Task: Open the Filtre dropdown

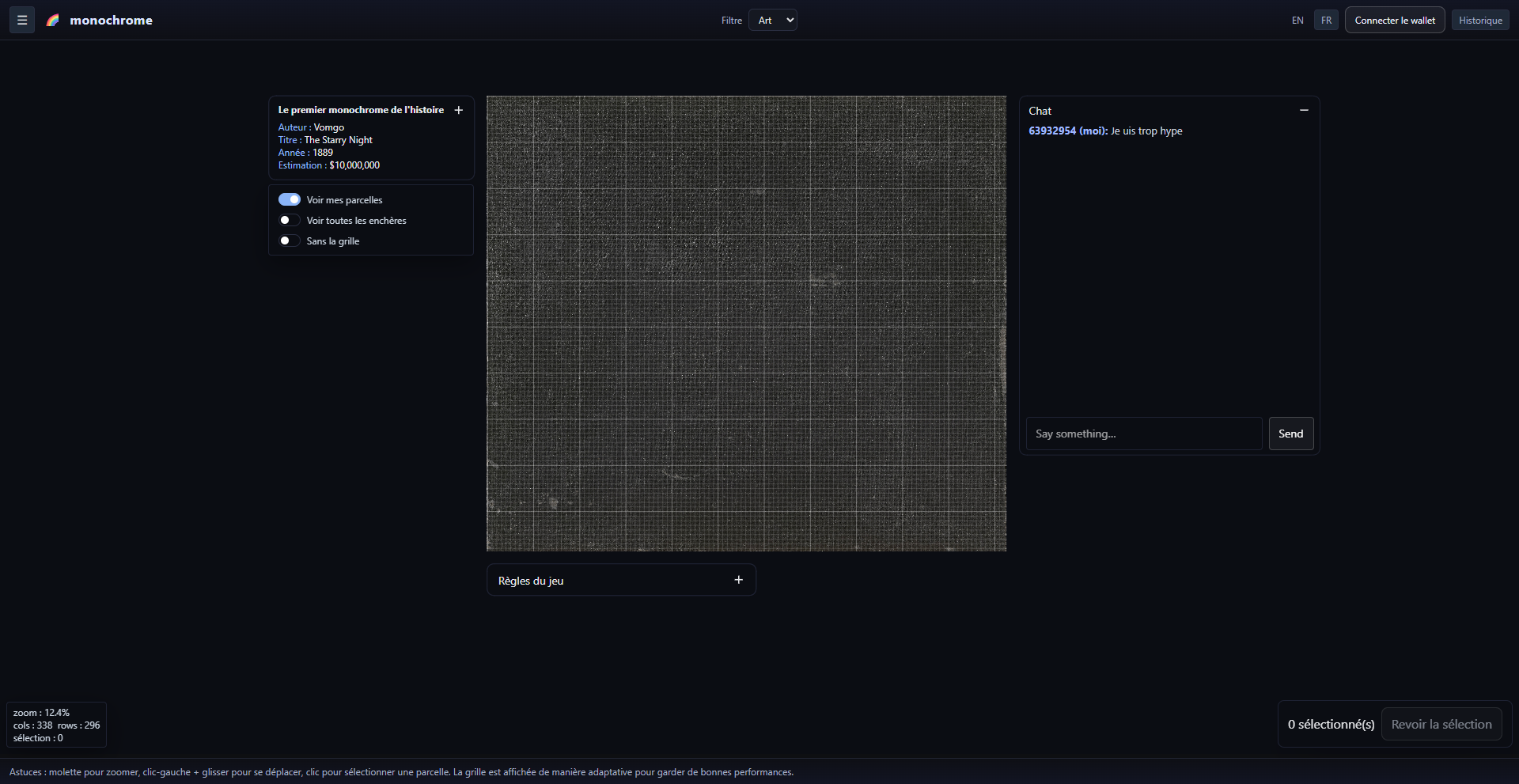Action: tap(773, 21)
